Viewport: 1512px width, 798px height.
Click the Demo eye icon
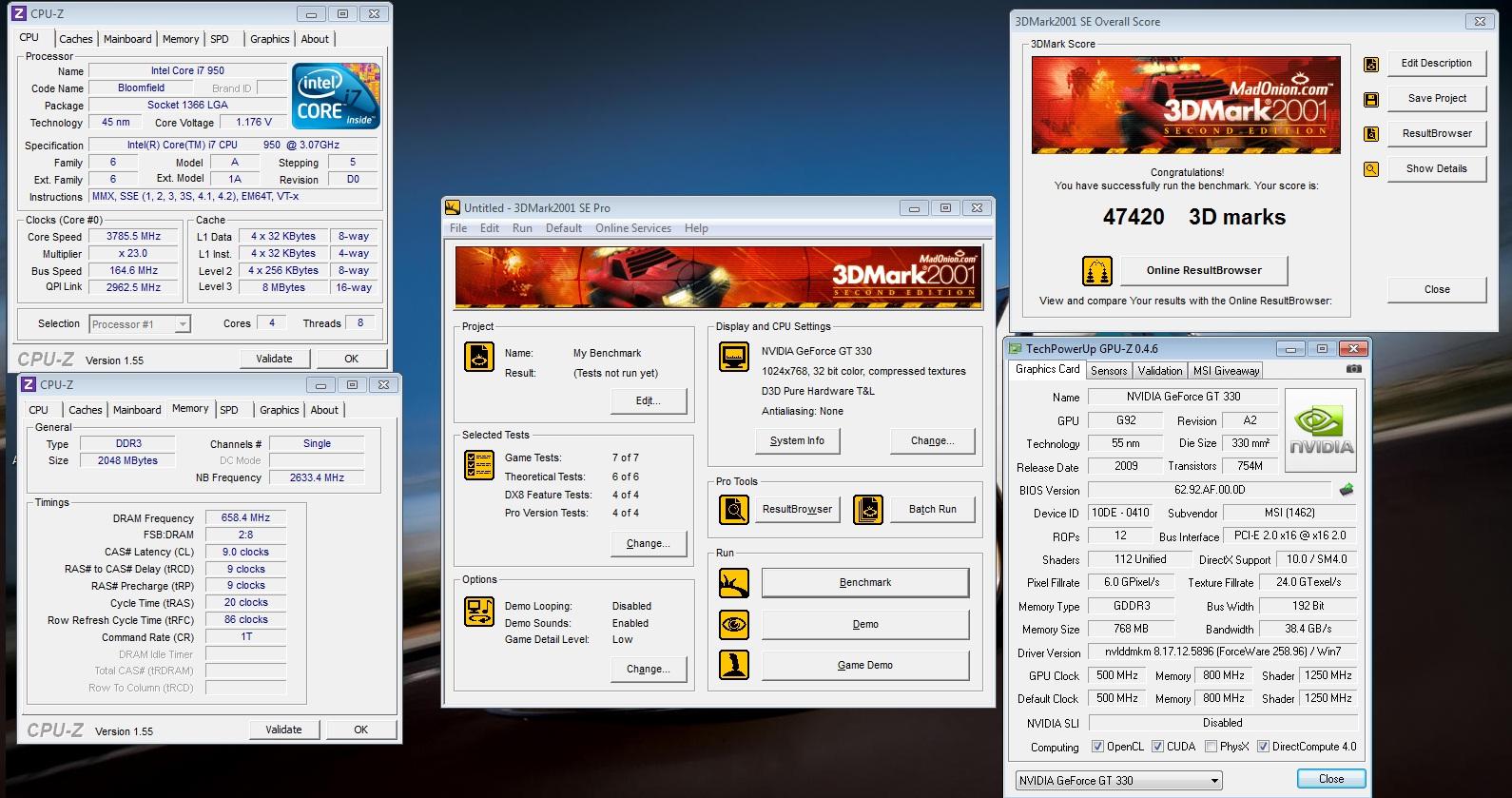coord(734,625)
